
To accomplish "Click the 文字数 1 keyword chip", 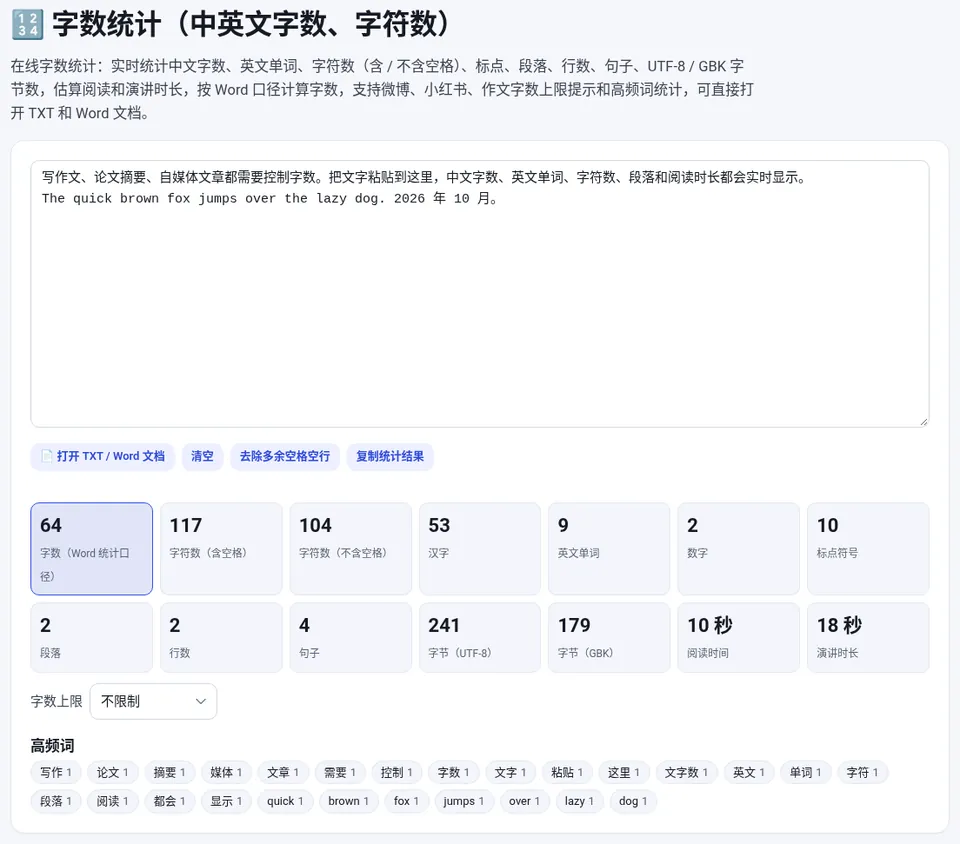I will pos(686,772).
